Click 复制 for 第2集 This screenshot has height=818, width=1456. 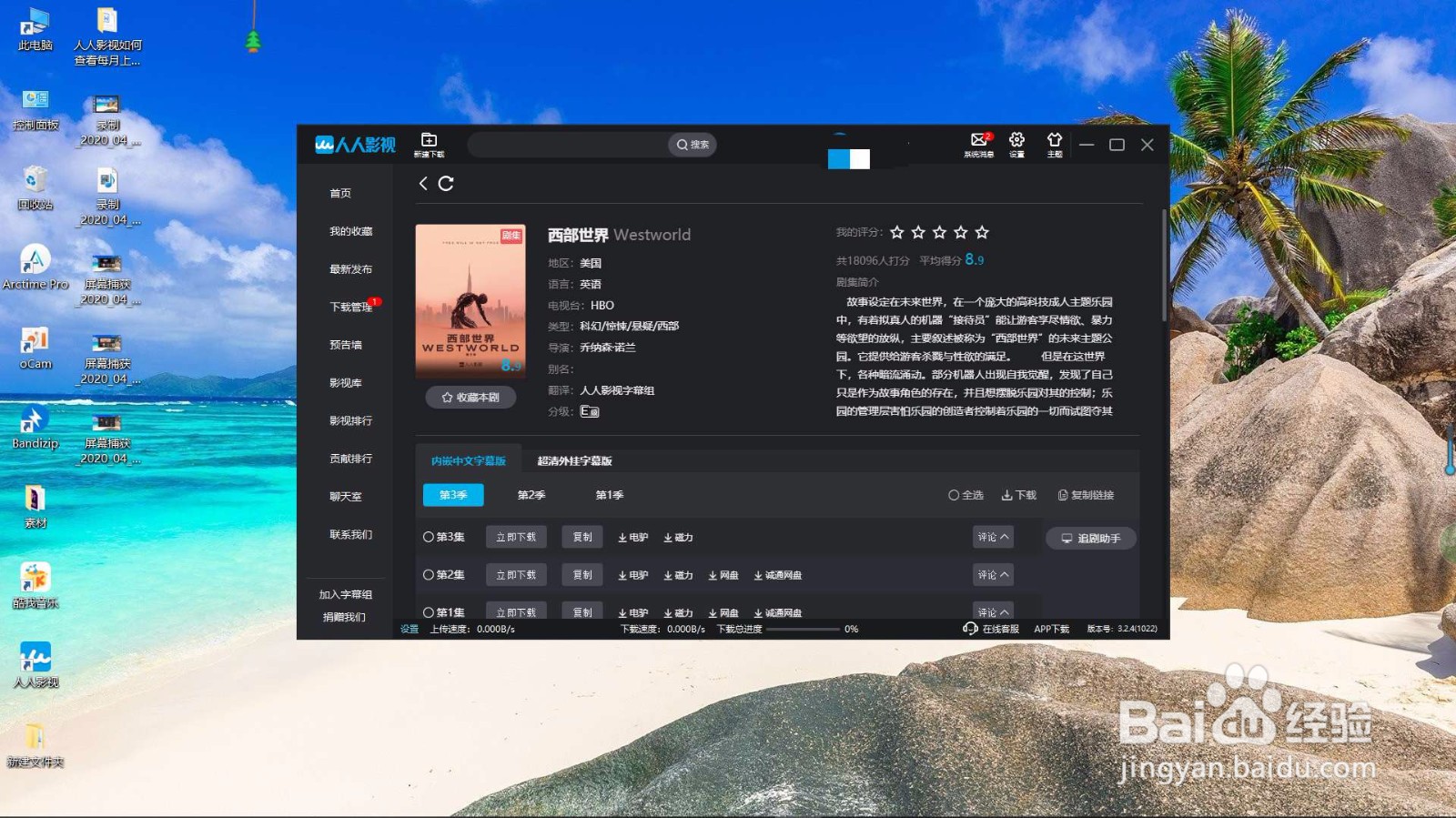pos(582,575)
